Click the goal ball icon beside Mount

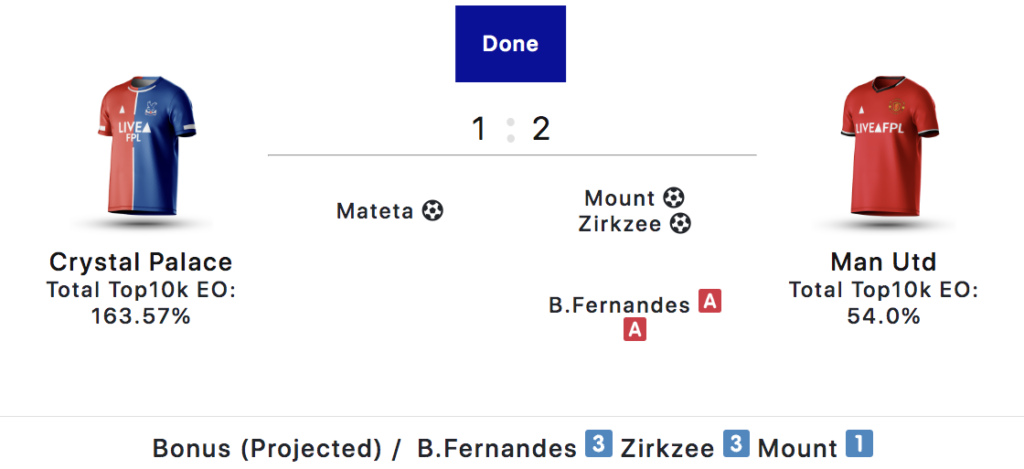point(675,198)
